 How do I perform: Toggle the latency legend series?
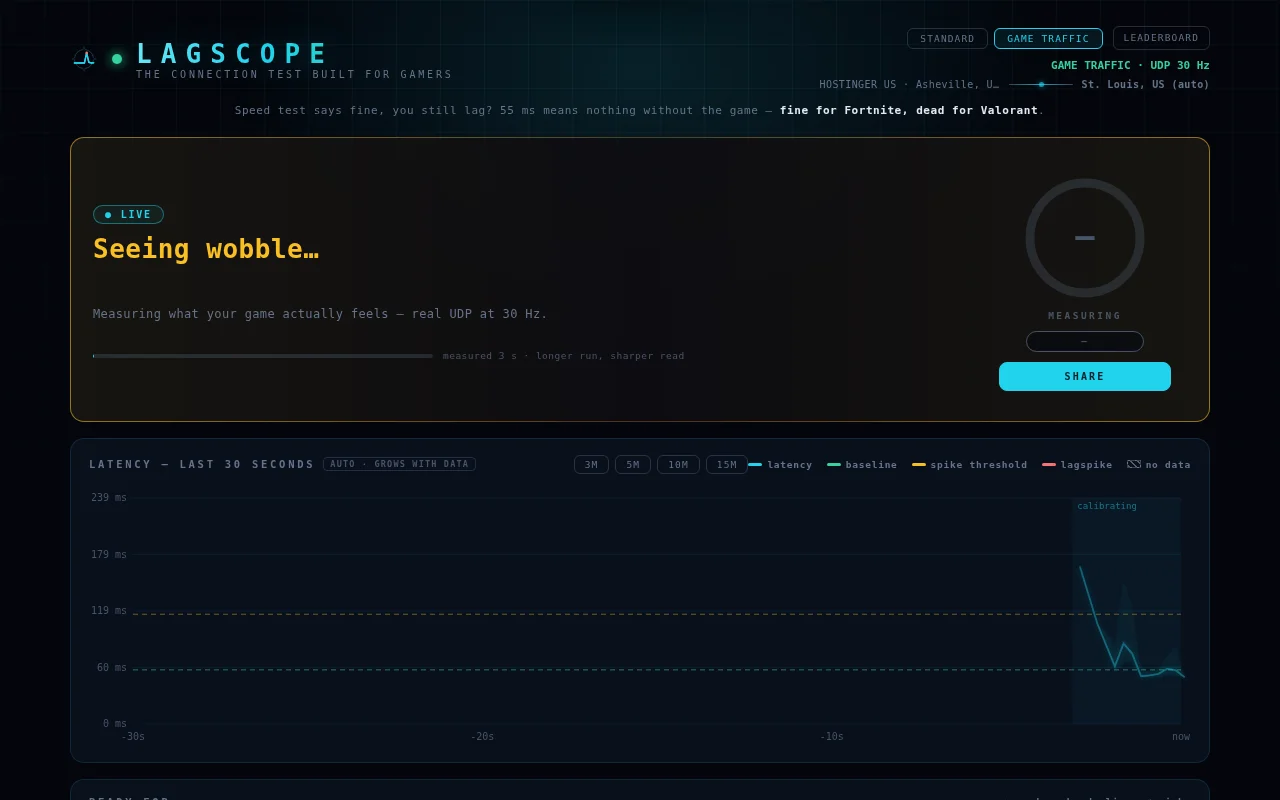tap(780, 464)
